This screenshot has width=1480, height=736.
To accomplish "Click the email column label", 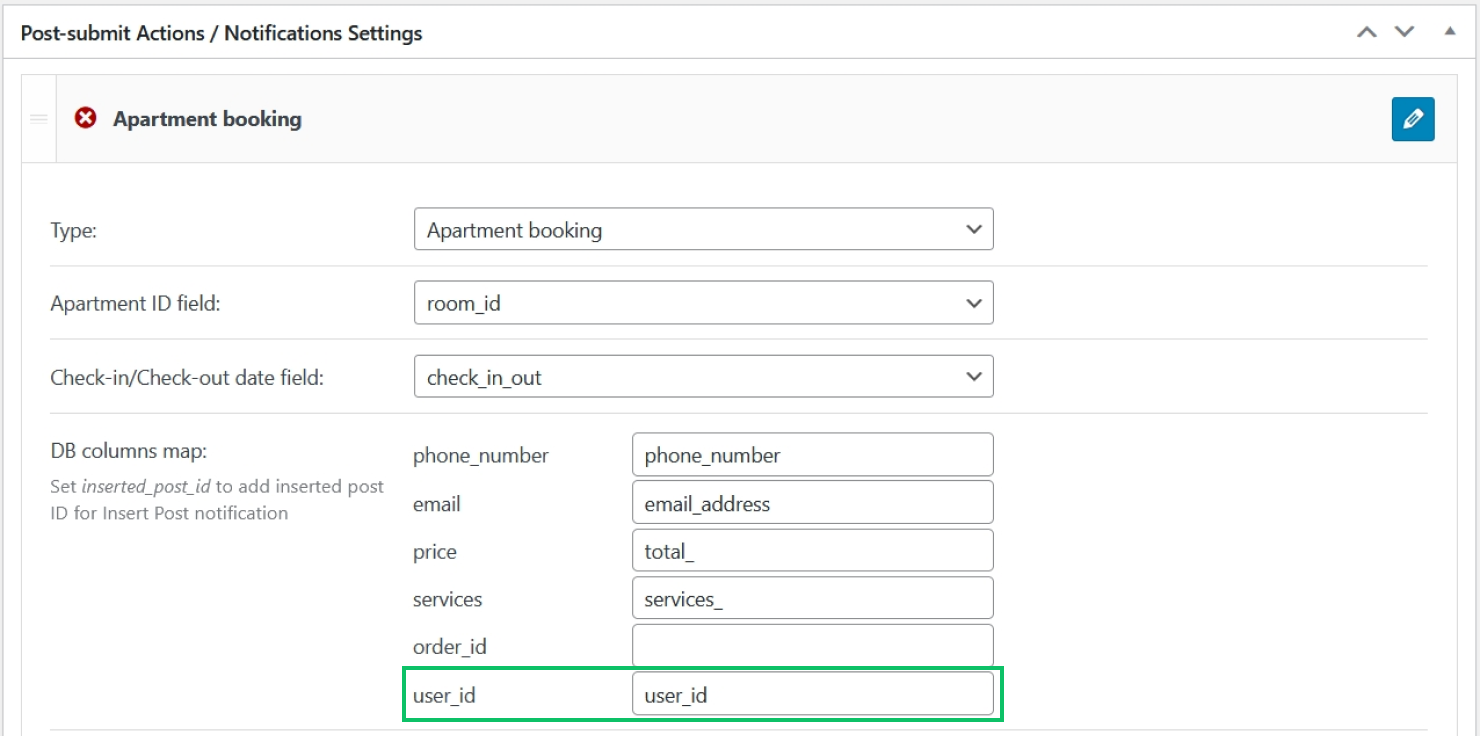I will [437, 504].
